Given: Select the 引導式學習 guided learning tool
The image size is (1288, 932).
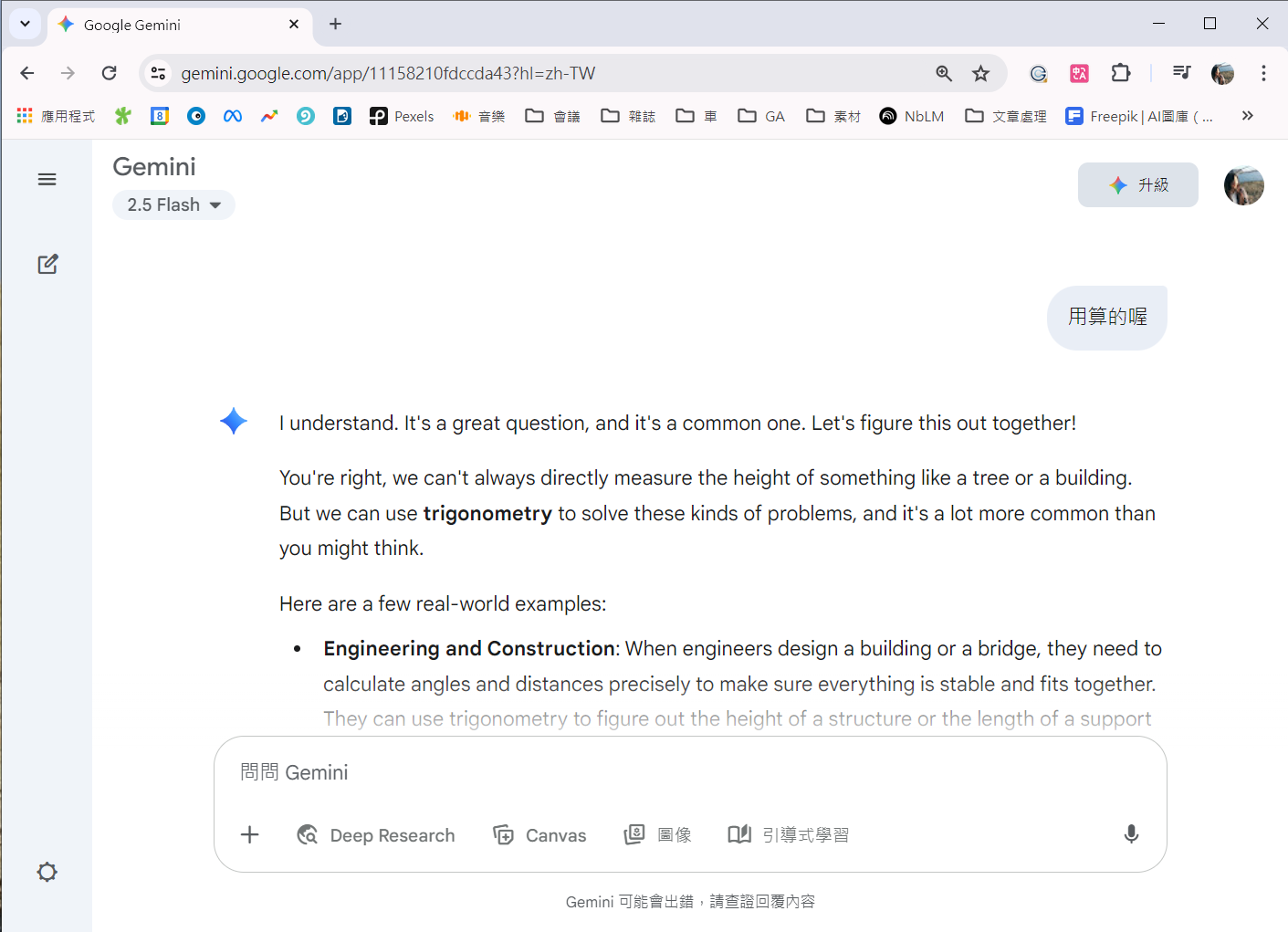Looking at the screenshot, I should coord(788,835).
